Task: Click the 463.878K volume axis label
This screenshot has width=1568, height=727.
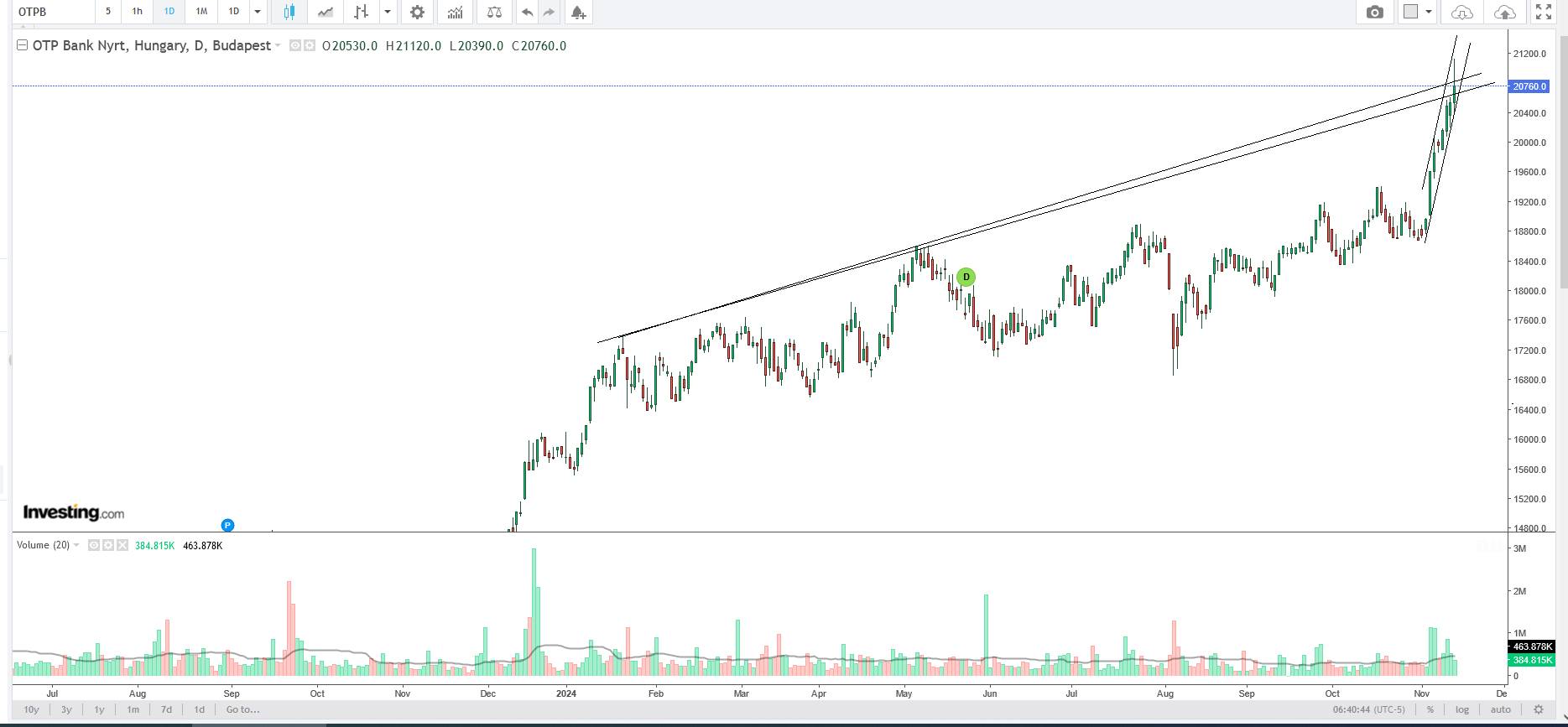Action: pos(1531,647)
